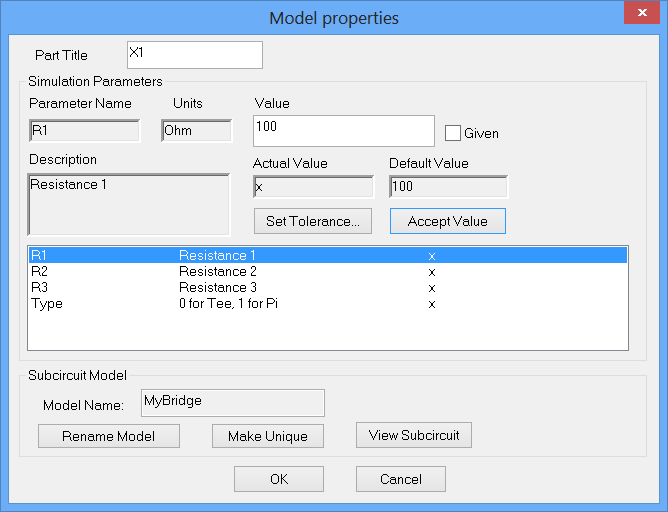Screen dimensions: 668x512
Task: Click the Make Unique button
Action: click(267, 436)
